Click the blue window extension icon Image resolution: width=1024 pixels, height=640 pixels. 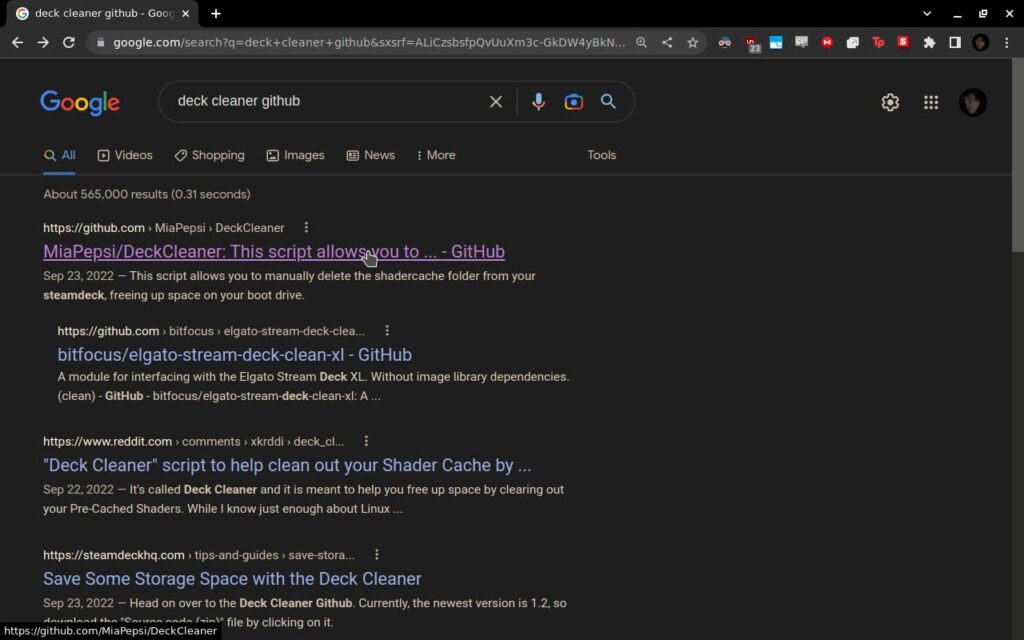point(776,42)
